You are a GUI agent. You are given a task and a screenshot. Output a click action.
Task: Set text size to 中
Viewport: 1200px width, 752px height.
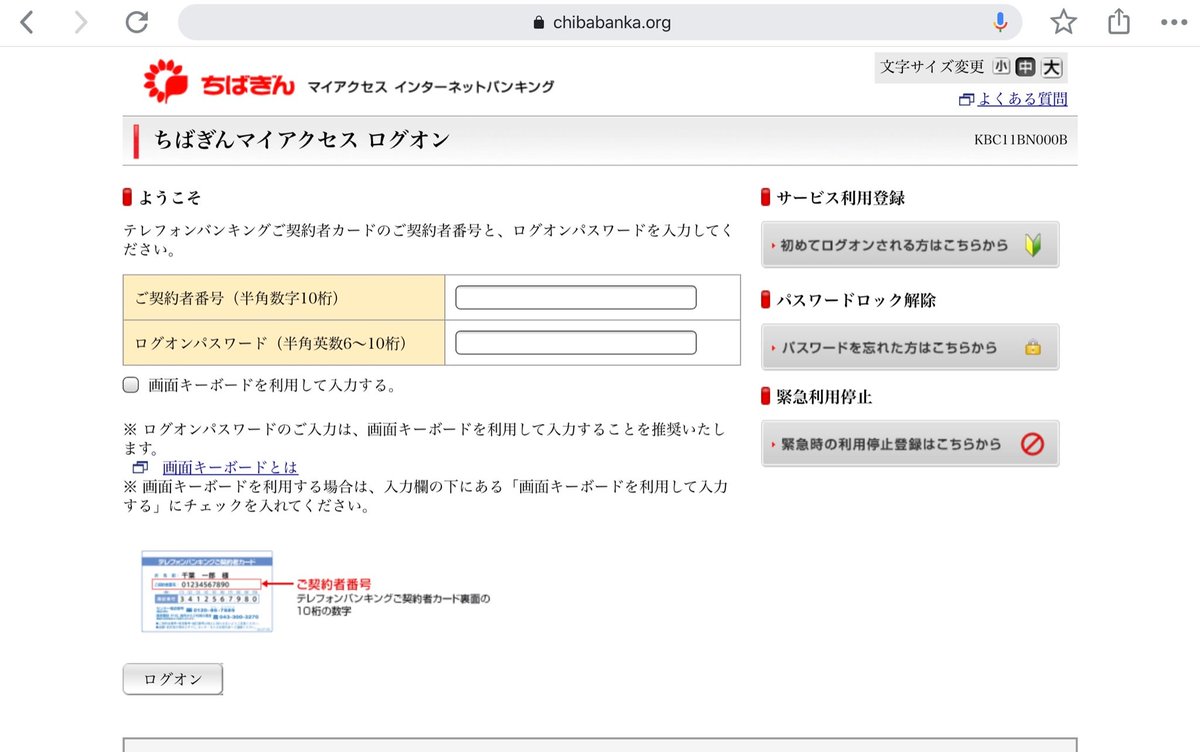(x=1025, y=67)
